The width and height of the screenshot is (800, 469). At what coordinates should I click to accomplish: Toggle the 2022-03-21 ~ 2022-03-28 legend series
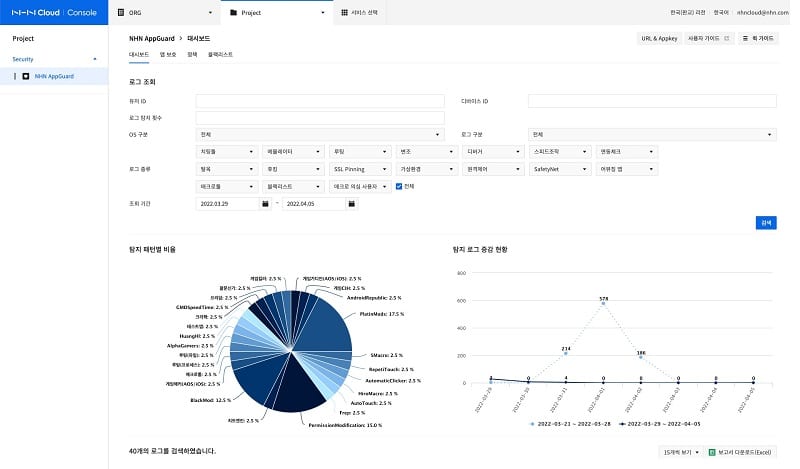570,424
